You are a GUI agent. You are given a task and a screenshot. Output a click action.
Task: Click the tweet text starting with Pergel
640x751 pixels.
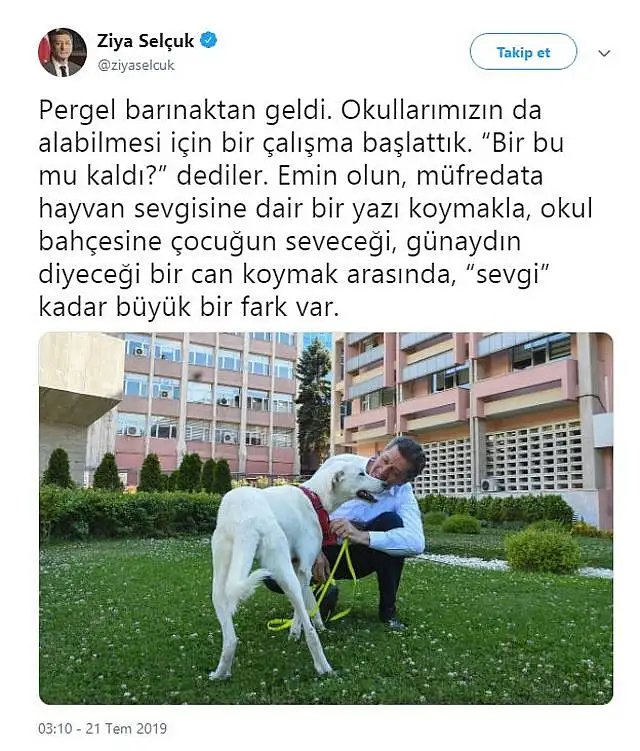(x=315, y=209)
